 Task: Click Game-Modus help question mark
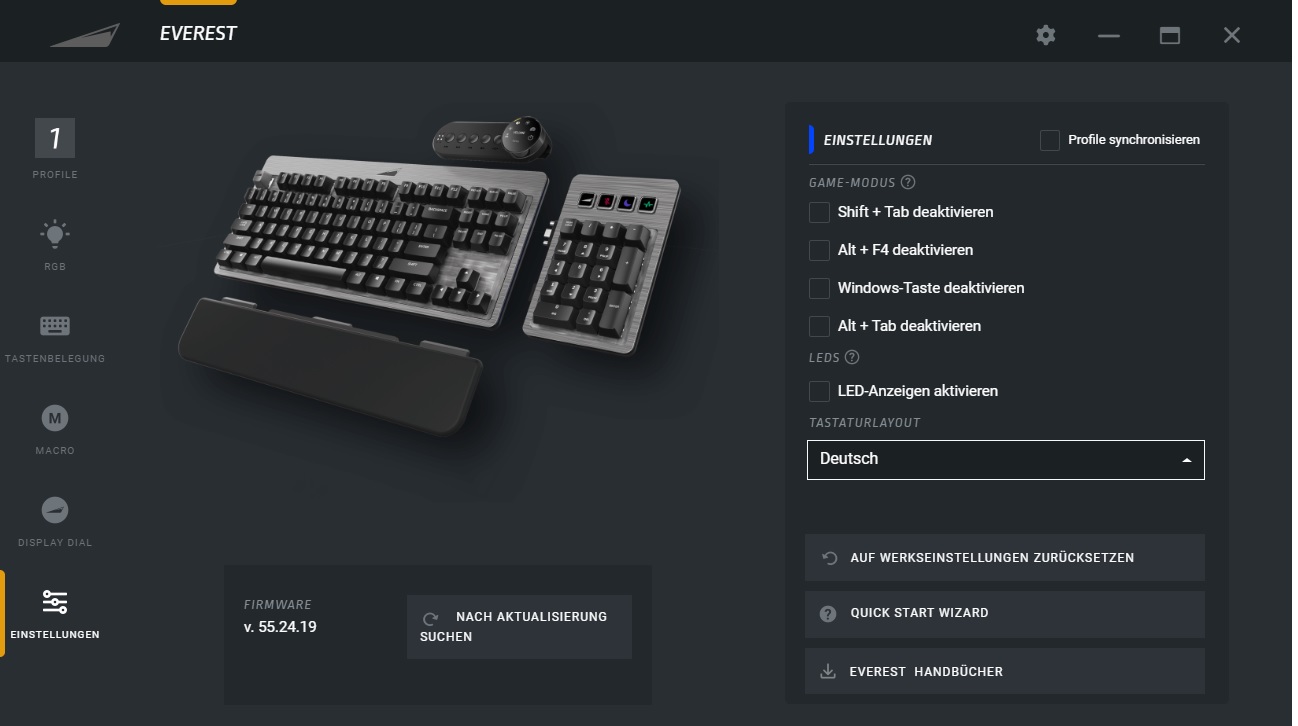coord(908,182)
